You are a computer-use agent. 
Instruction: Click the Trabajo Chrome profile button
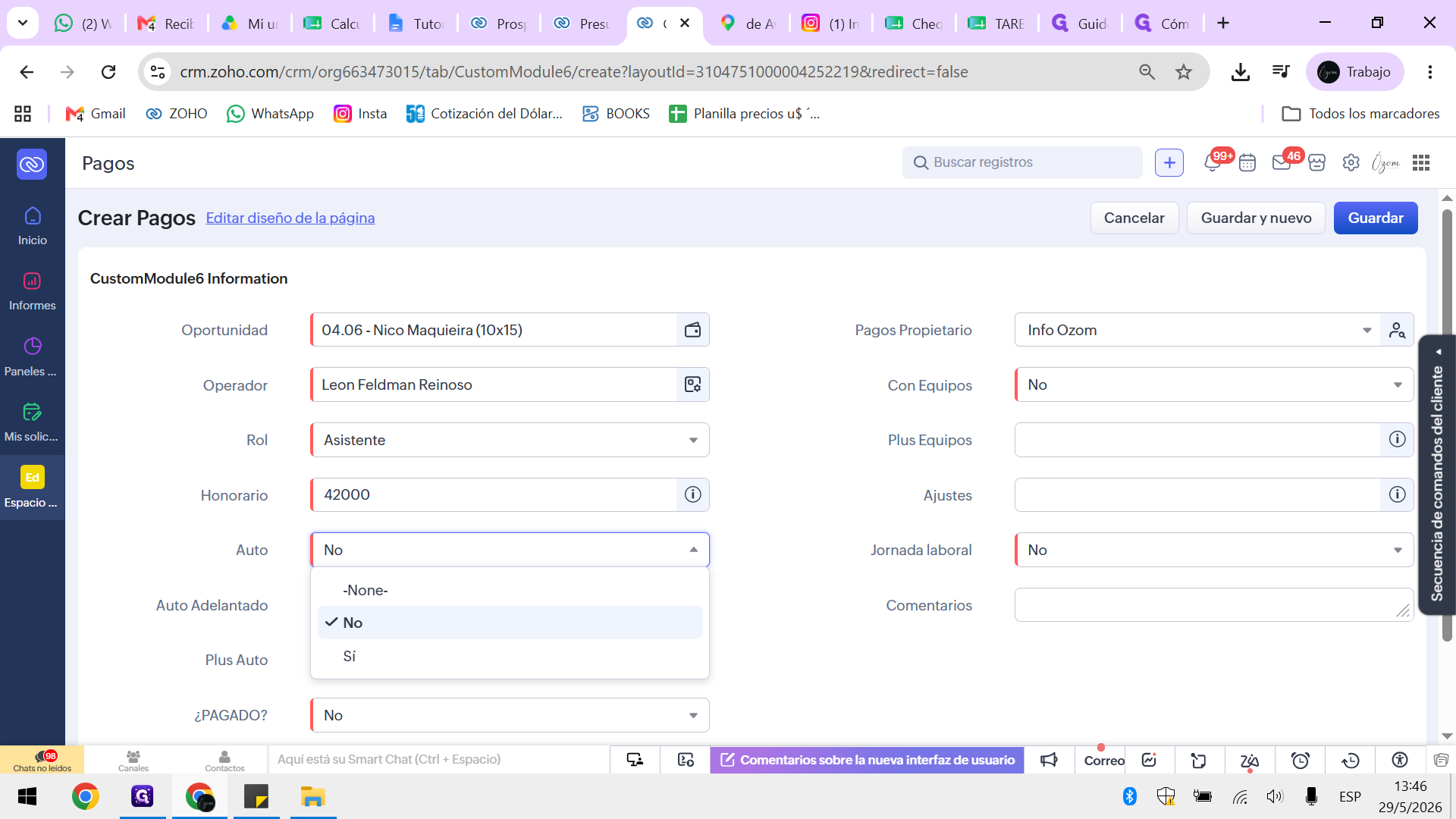pos(1354,72)
